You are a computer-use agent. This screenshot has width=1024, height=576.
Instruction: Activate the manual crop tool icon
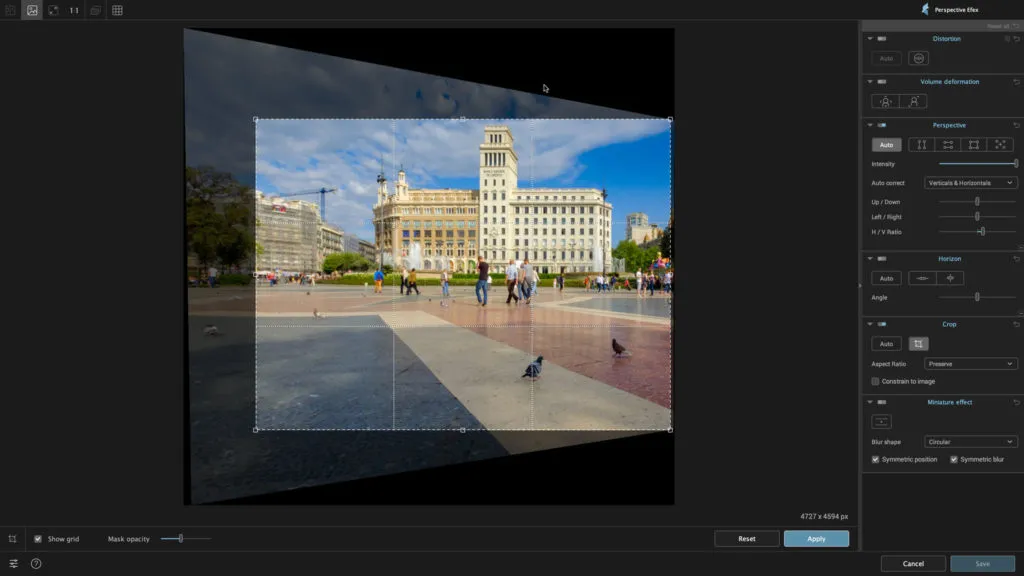918,344
